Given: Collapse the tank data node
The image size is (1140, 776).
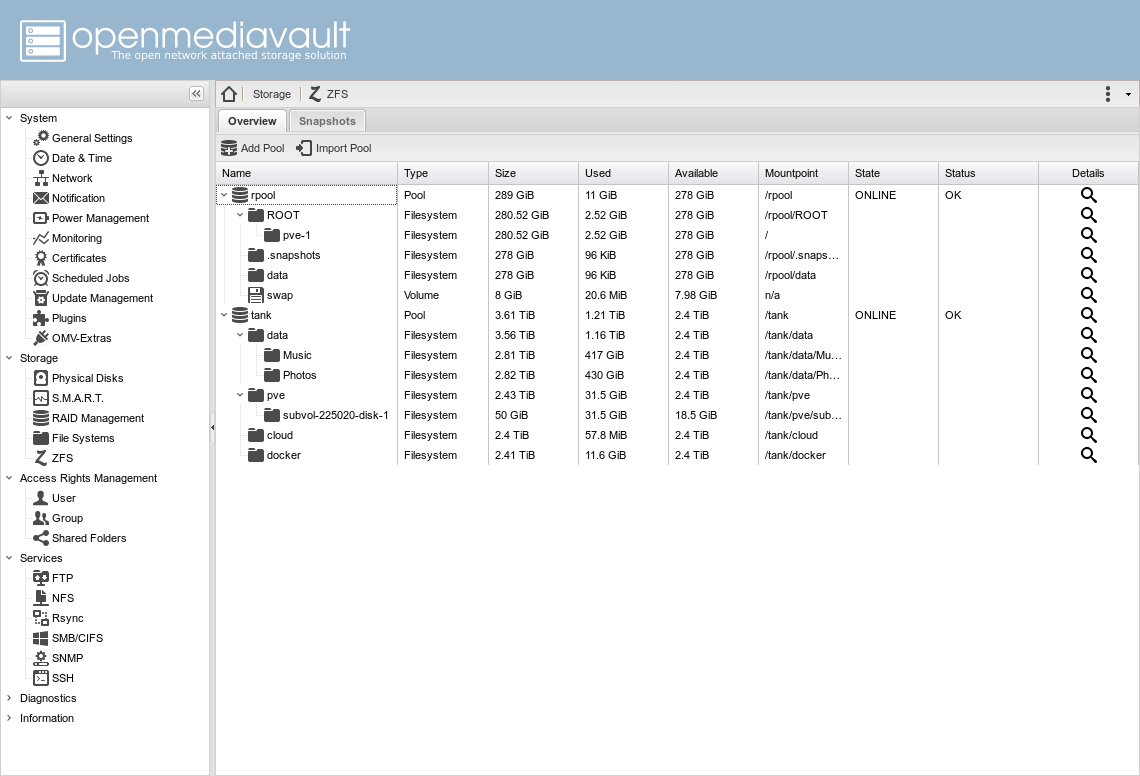Looking at the screenshot, I should (240, 335).
